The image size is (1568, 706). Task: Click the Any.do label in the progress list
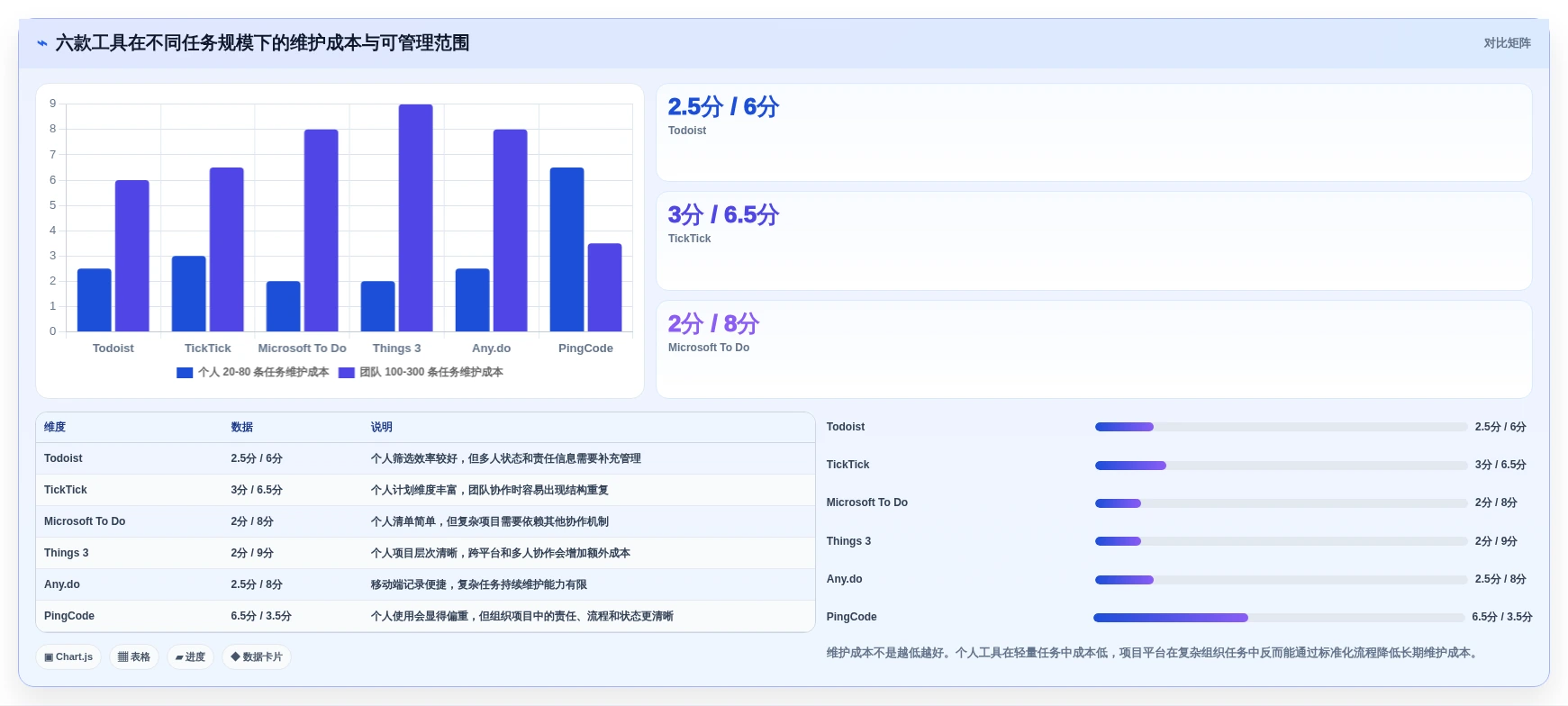pos(845,580)
